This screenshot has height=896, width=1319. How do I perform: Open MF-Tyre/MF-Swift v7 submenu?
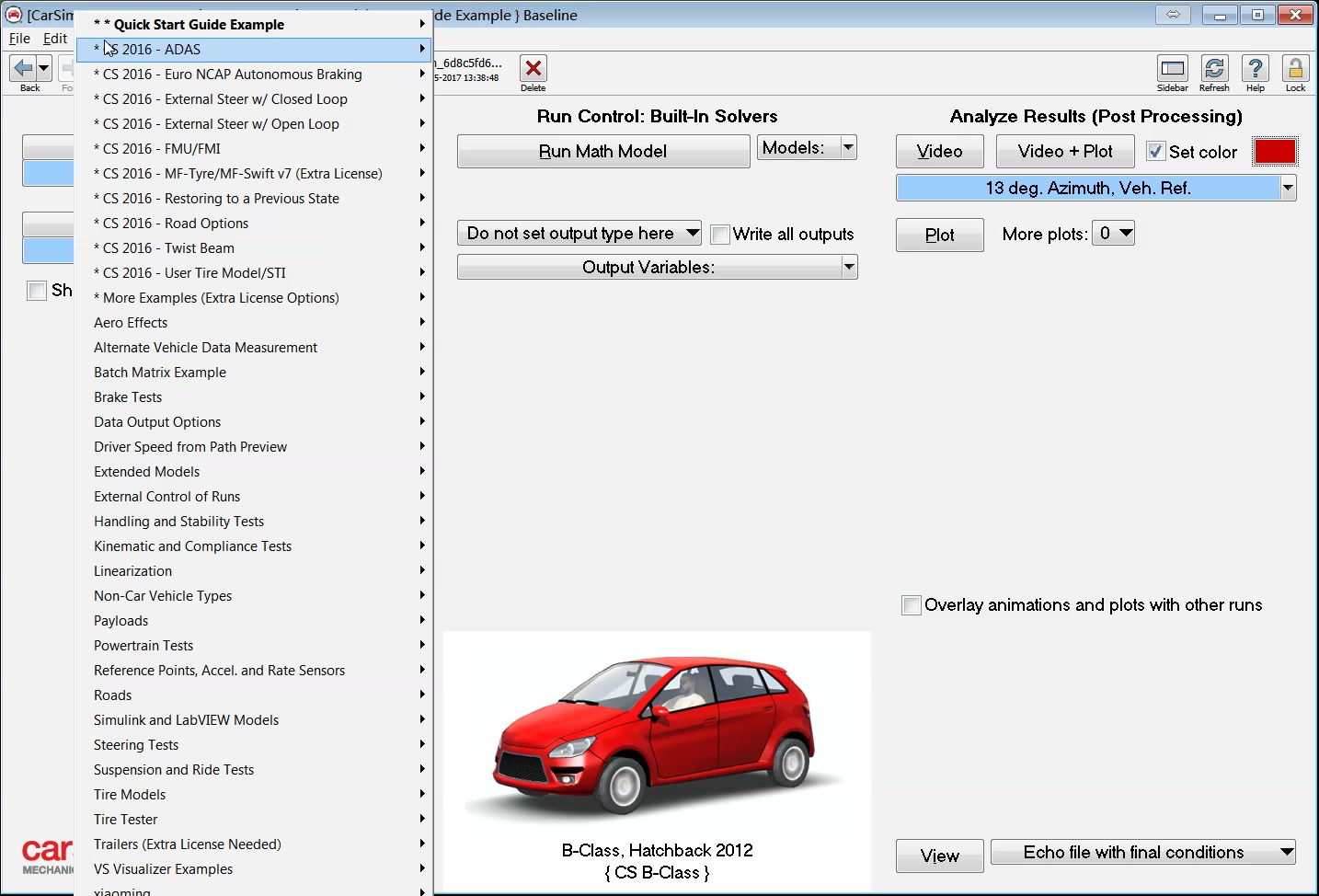coord(254,174)
